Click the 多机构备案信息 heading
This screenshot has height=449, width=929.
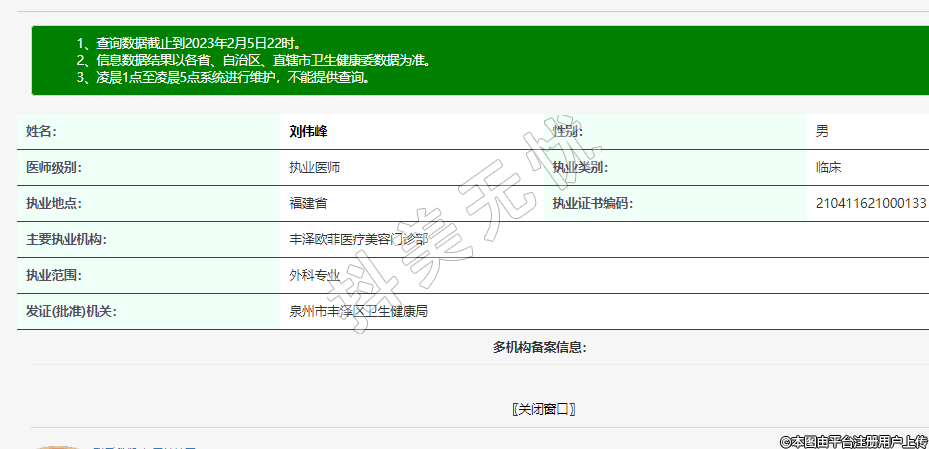tap(539, 347)
